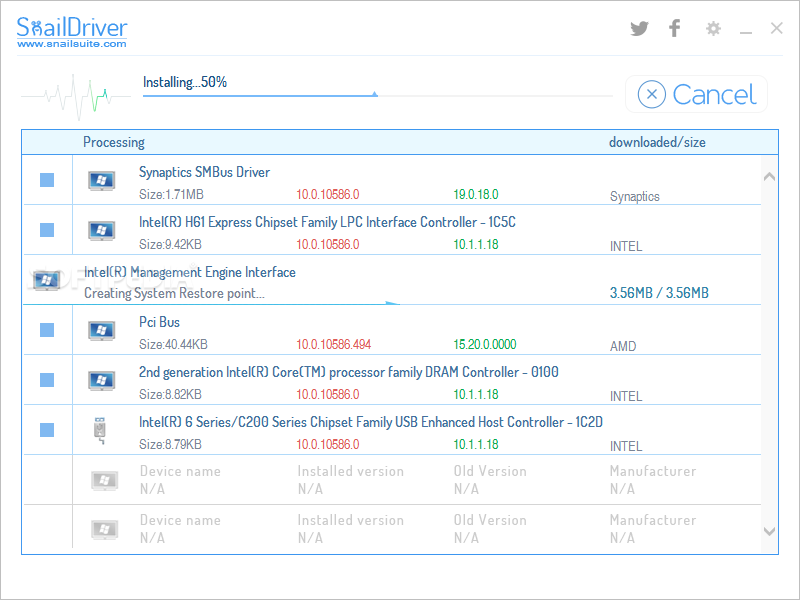Open settings gear icon

pos(713,29)
